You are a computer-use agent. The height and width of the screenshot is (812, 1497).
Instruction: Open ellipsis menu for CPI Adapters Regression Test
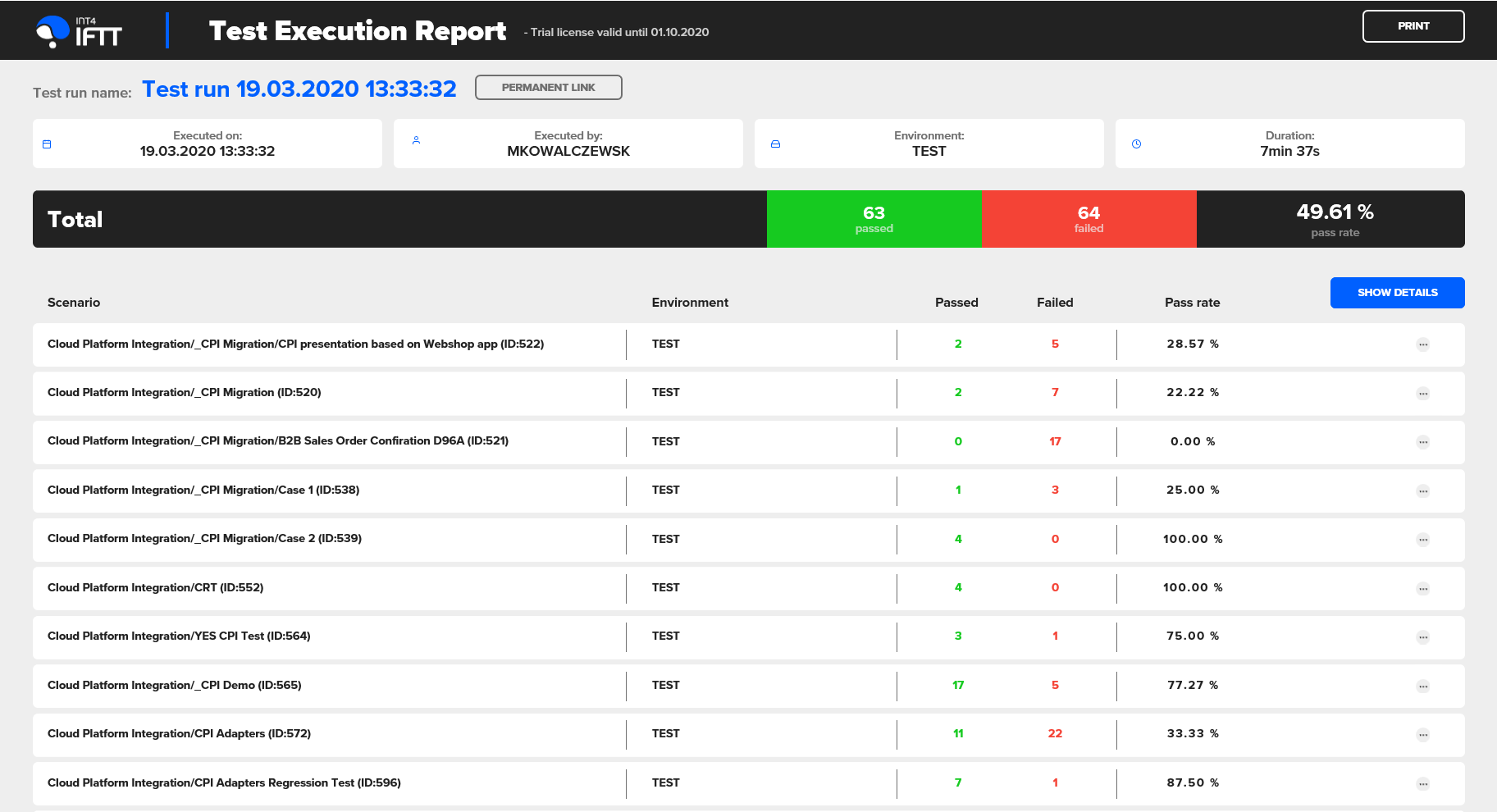point(1422,784)
